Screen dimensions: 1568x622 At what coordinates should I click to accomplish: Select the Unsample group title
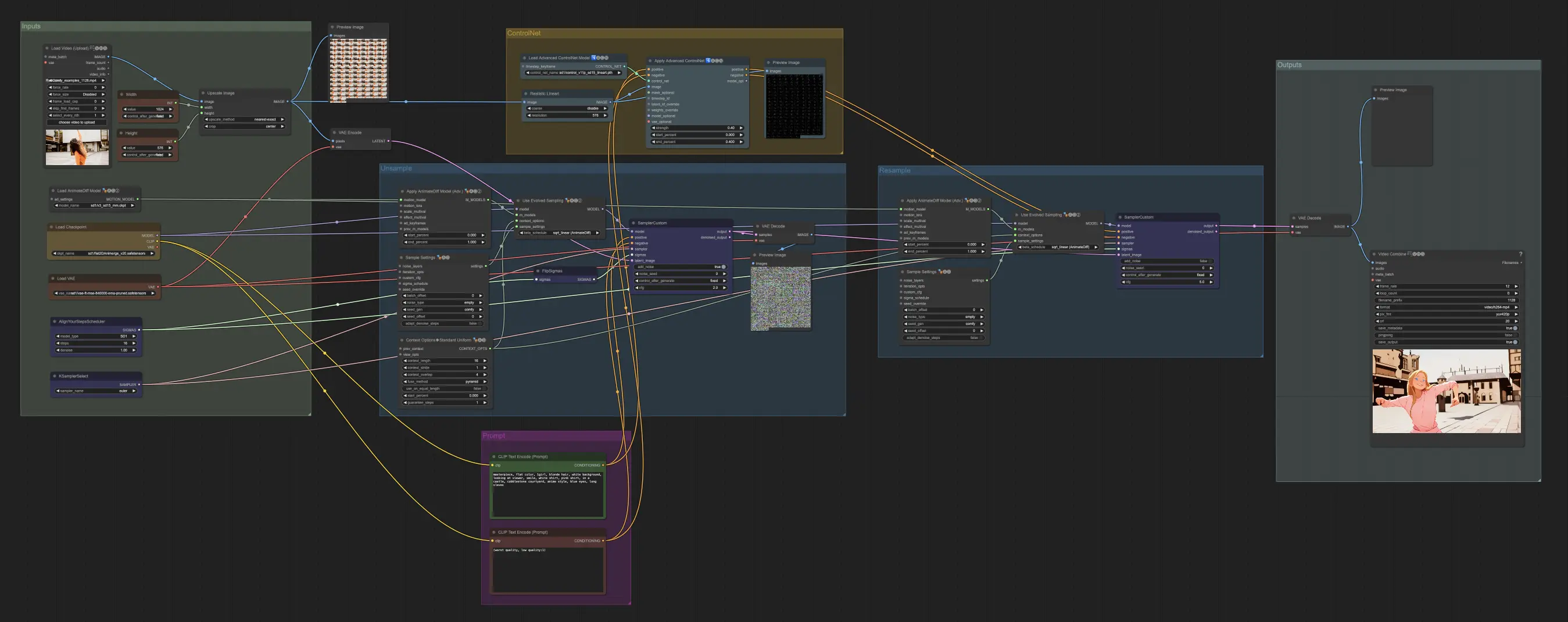pyautogui.click(x=396, y=168)
